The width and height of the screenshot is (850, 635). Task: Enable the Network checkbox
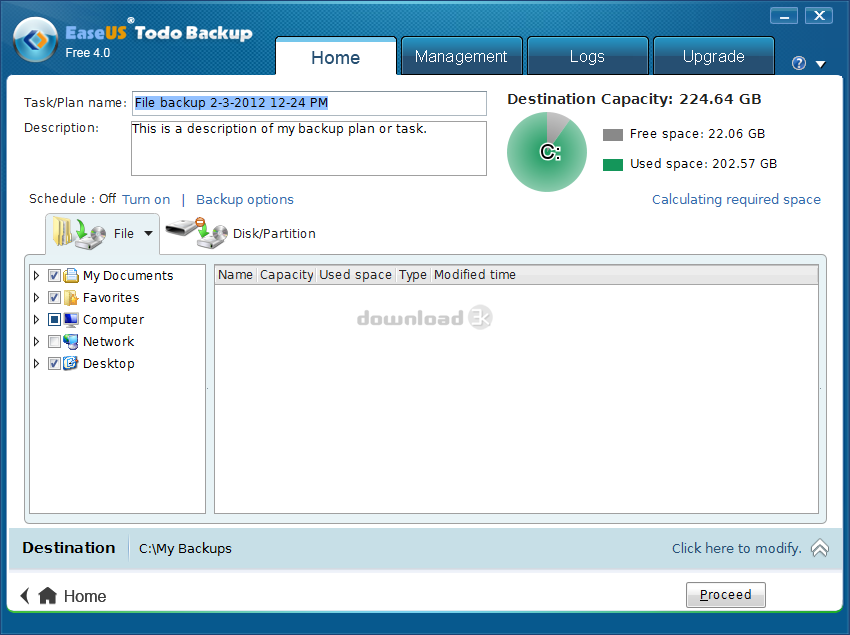[x=54, y=342]
